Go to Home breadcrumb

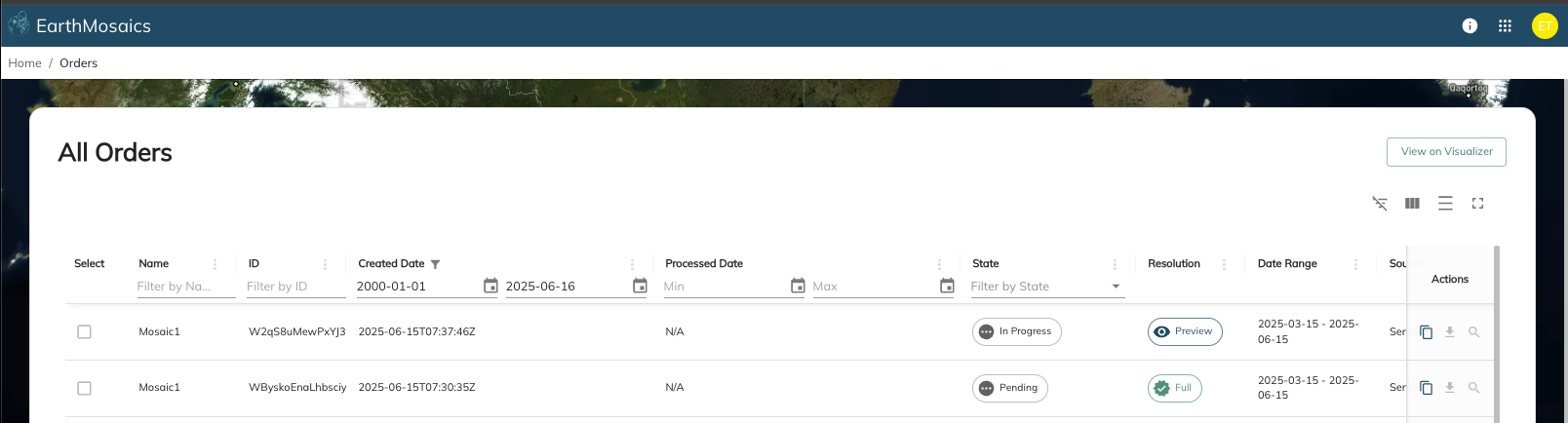point(24,63)
